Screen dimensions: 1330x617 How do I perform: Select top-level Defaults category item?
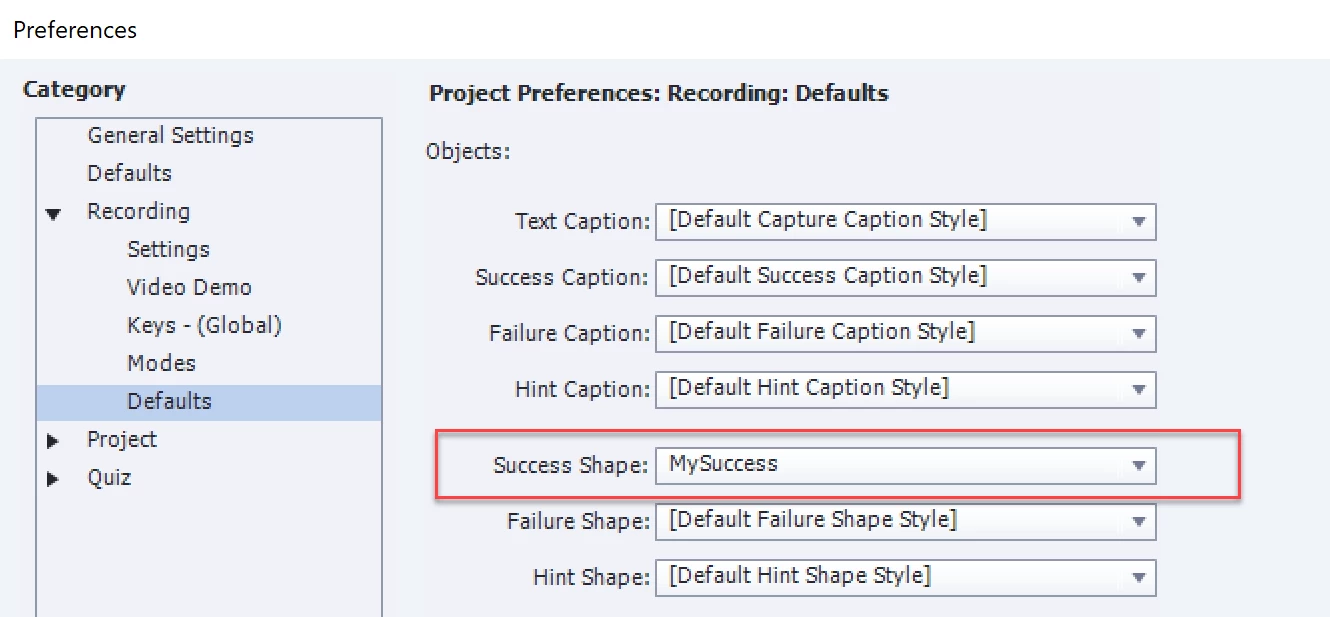pos(129,174)
